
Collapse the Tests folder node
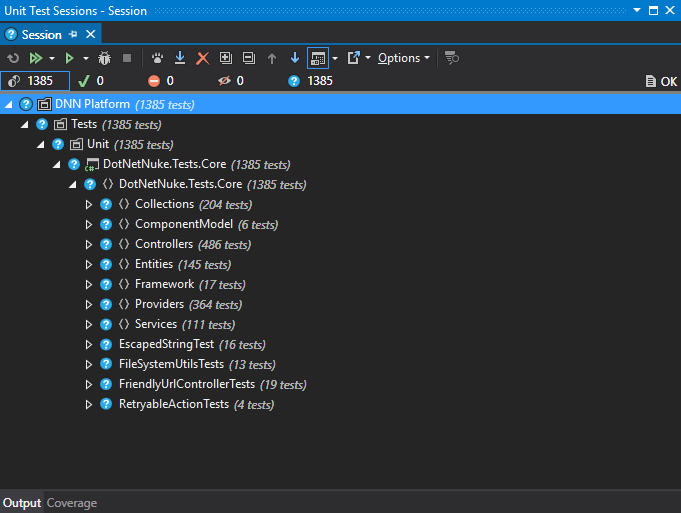[25, 125]
